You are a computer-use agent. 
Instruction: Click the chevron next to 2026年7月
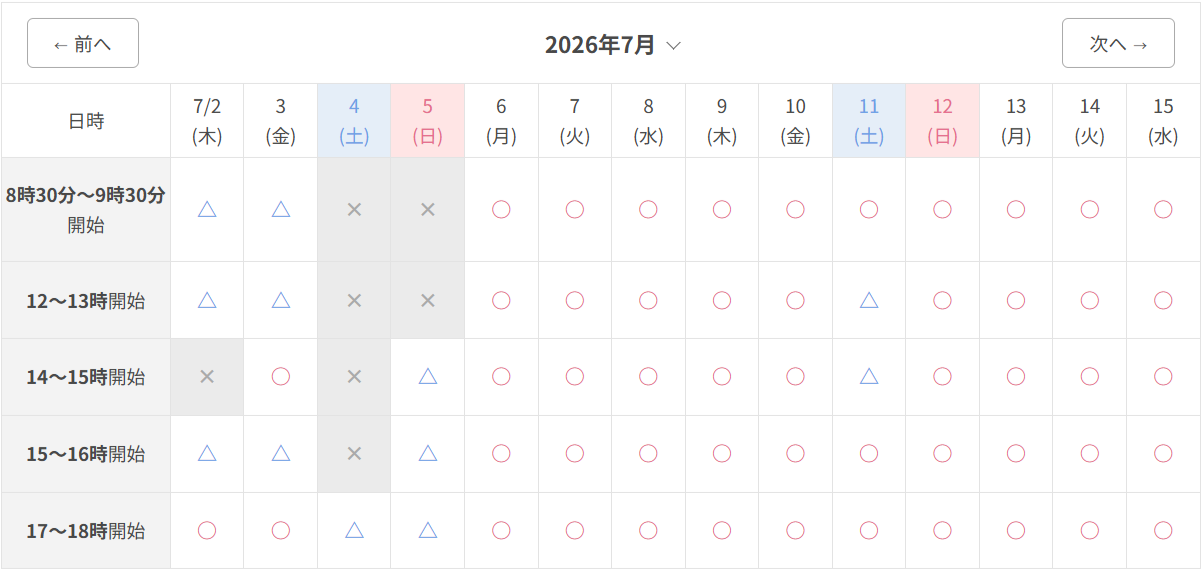pos(673,46)
